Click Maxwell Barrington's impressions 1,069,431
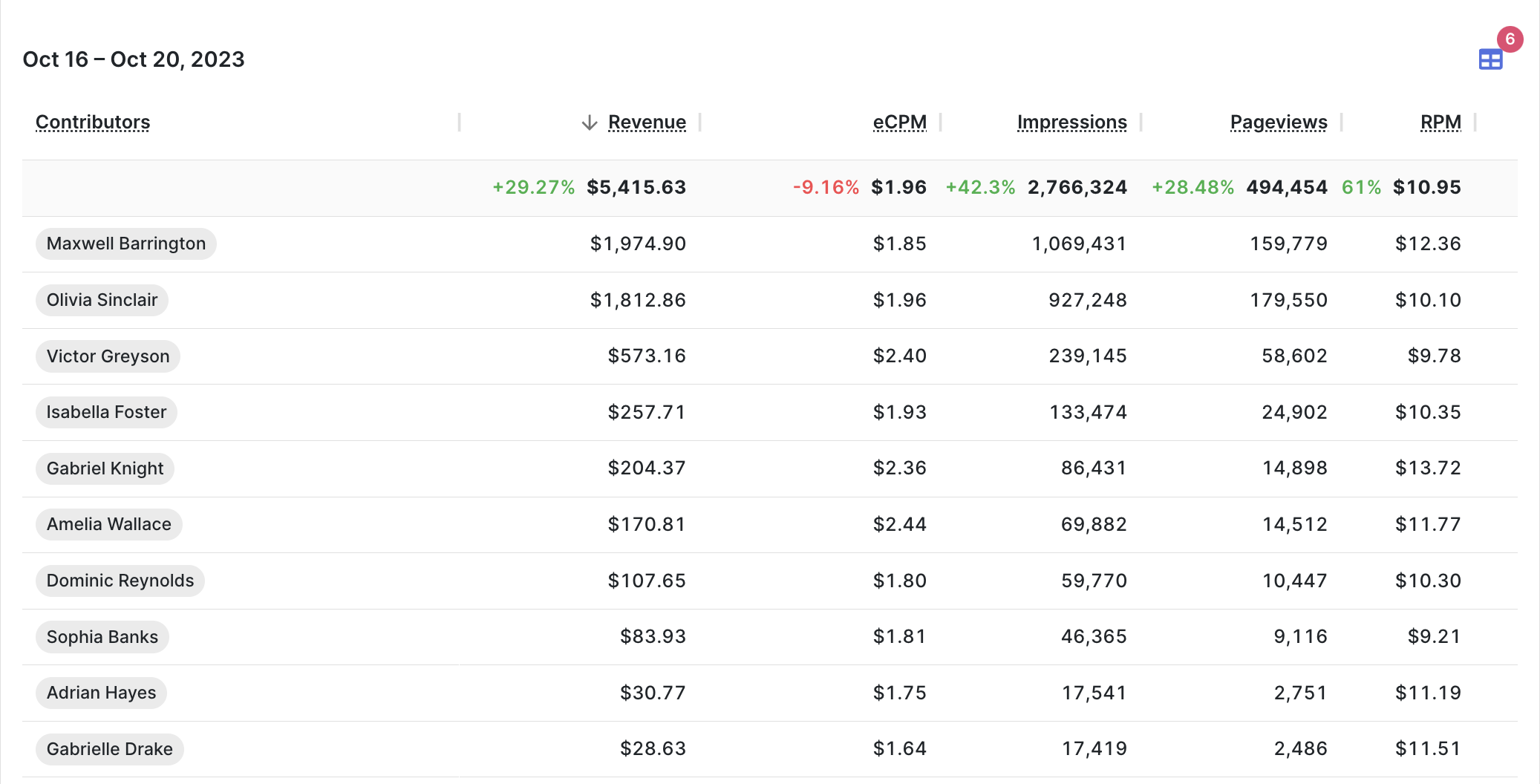Screen dimensions: 1540x784 (x=1079, y=244)
